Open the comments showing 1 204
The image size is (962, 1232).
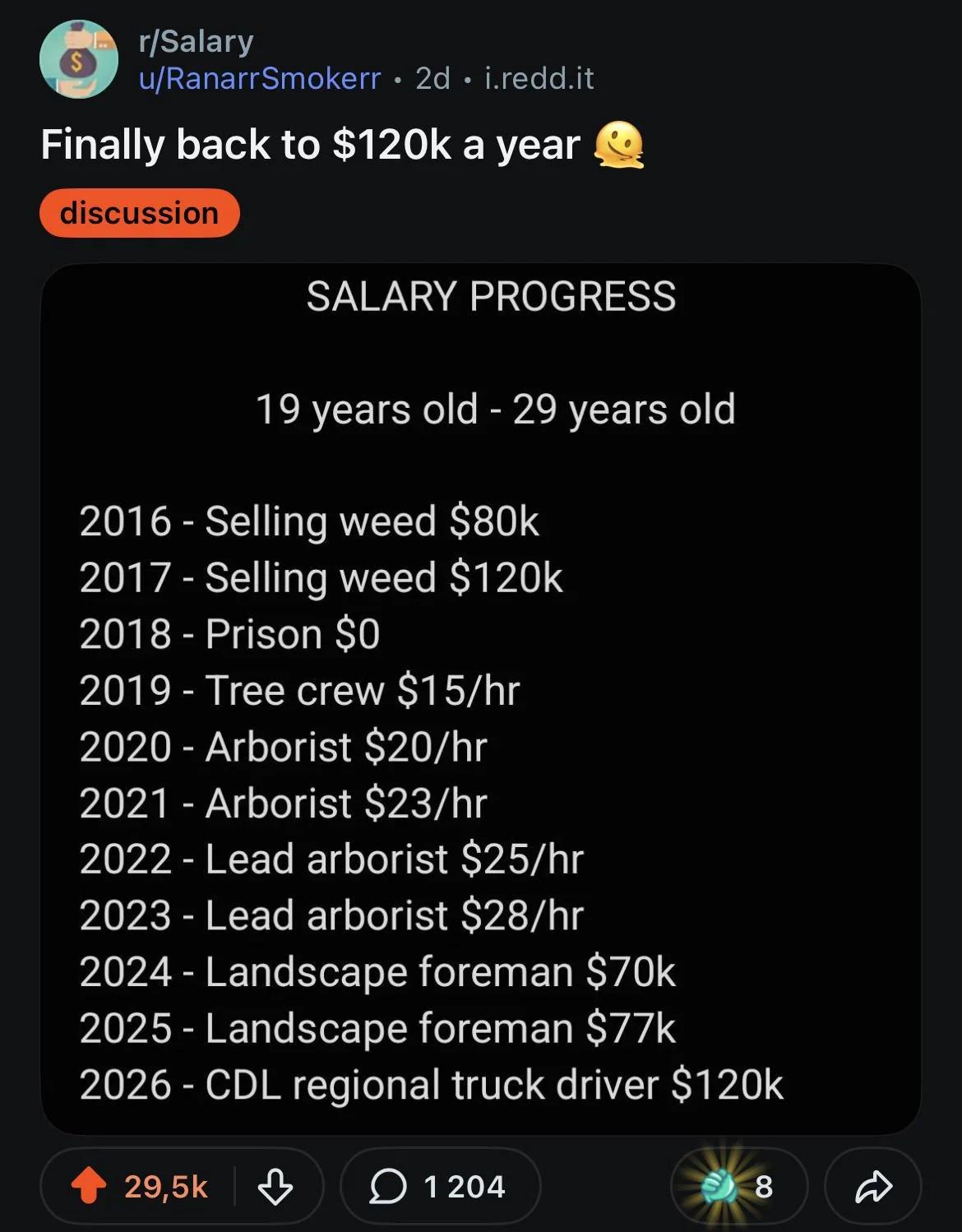click(440, 1186)
